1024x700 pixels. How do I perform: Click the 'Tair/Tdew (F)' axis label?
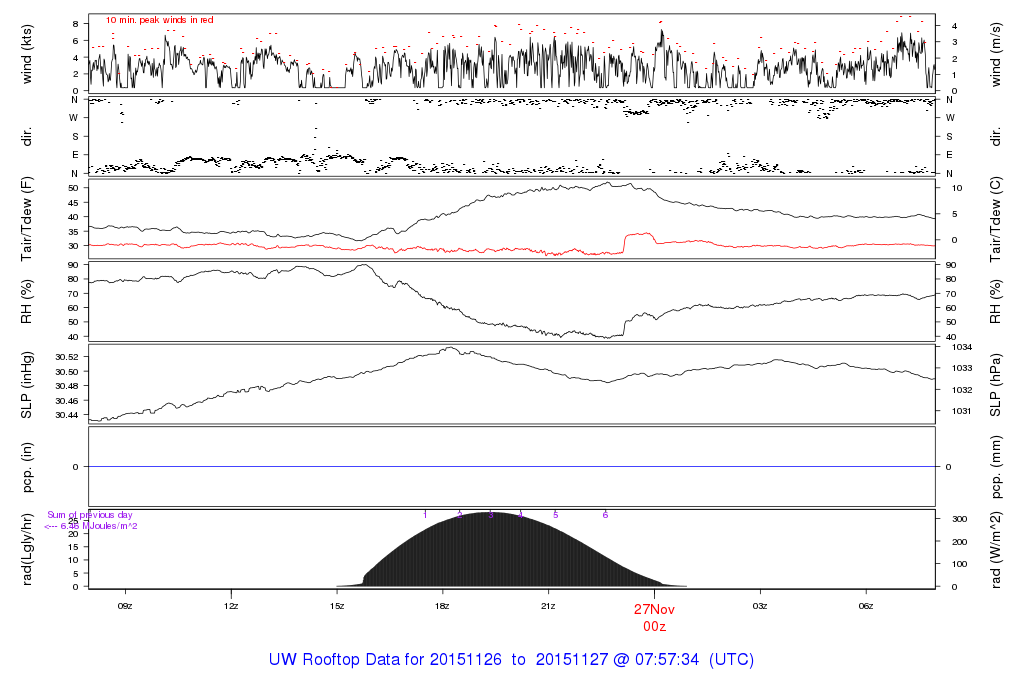click(27, 217)
